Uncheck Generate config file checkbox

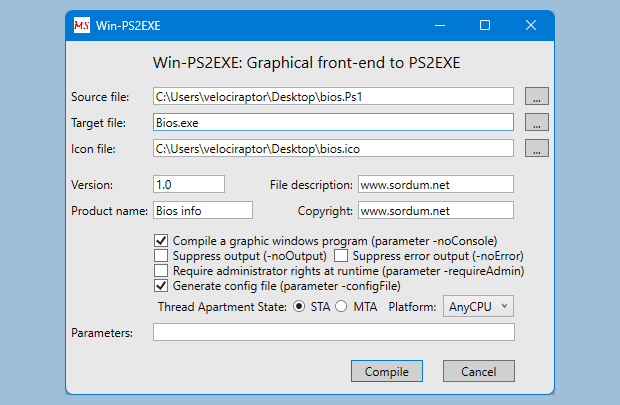tap(161, 286)
